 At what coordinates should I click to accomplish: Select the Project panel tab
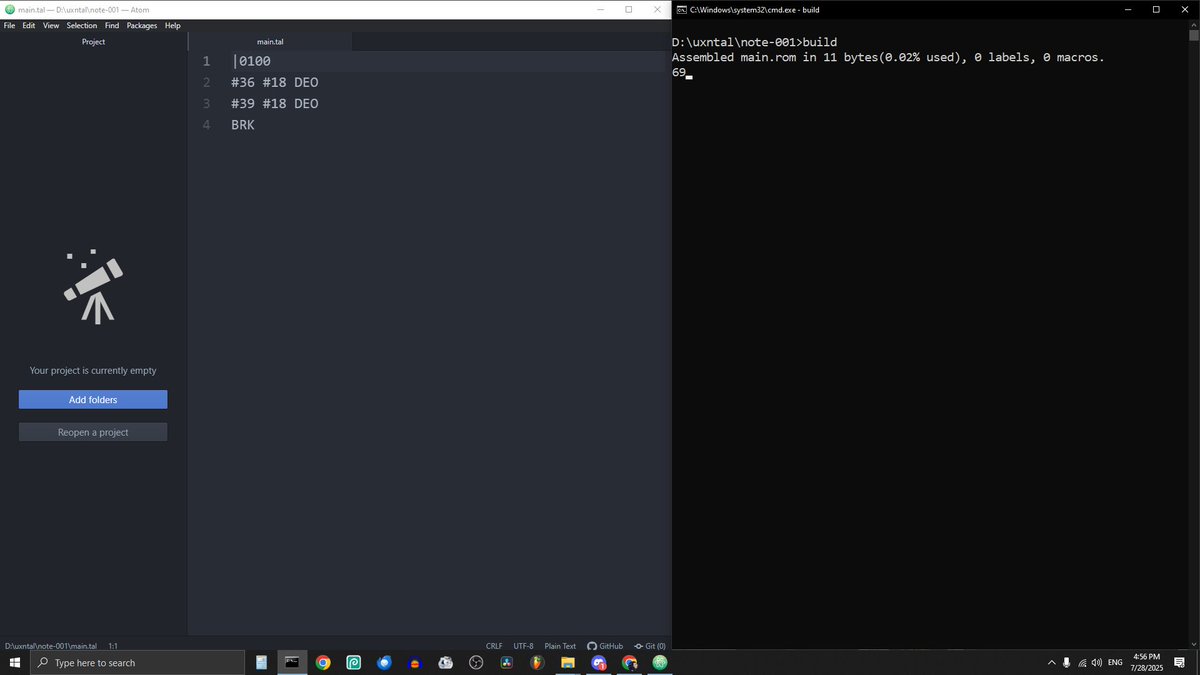click(93, 42)
